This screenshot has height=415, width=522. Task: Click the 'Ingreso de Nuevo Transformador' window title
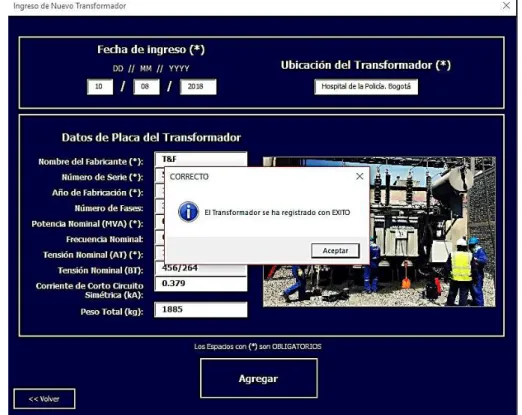click(x=69, y=6)
